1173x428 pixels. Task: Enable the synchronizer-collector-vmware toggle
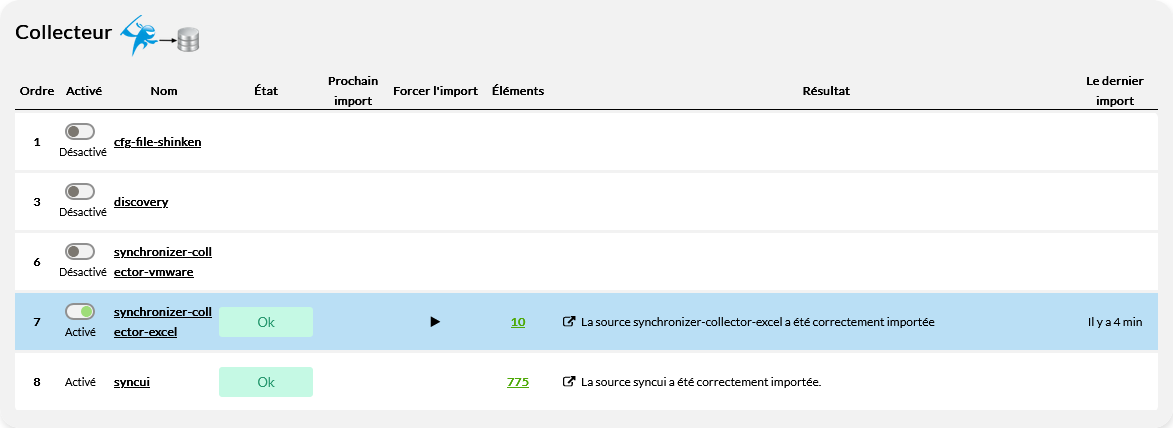(x=80, y=252)
